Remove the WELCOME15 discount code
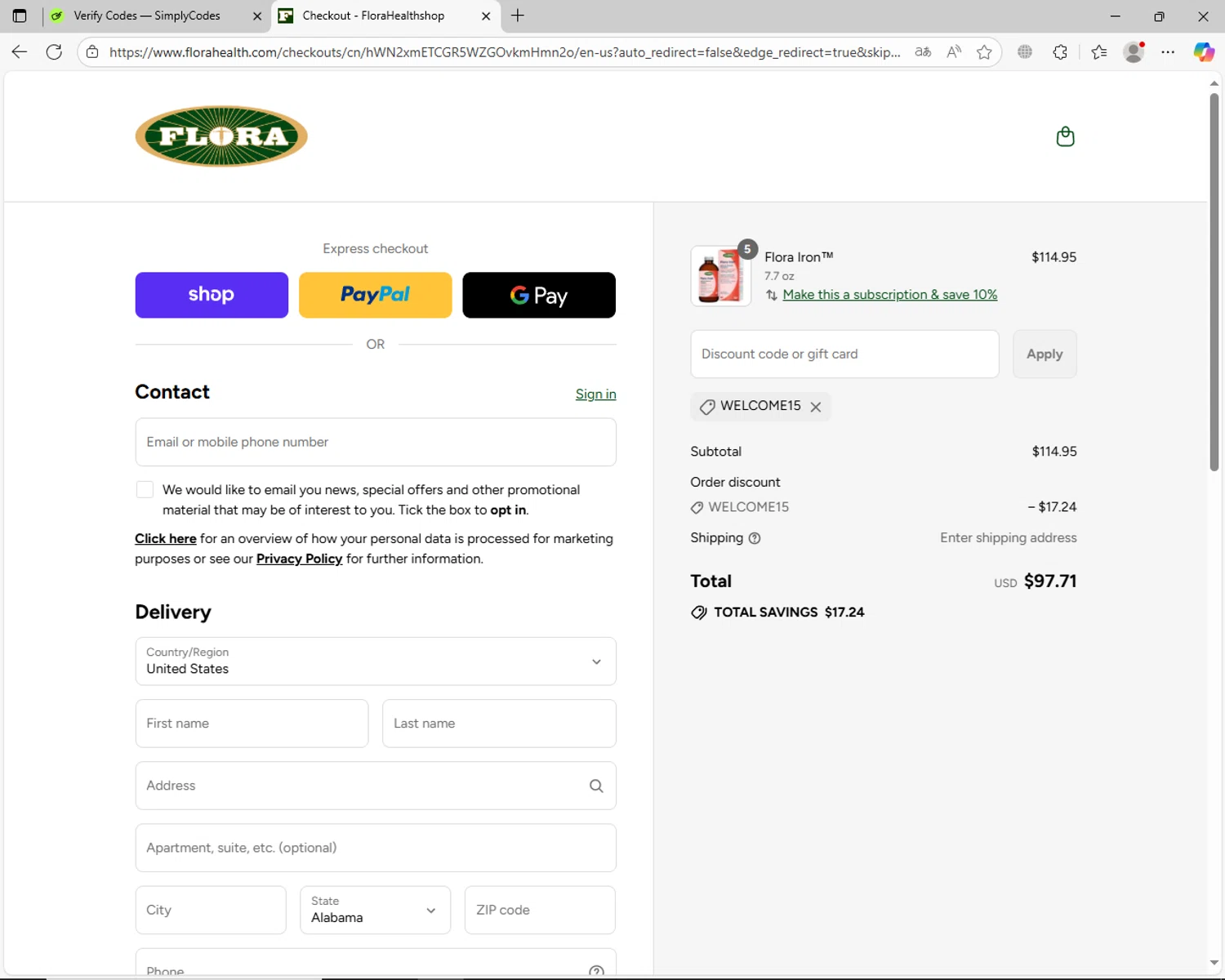The image size is (1225, 980). 815,407
